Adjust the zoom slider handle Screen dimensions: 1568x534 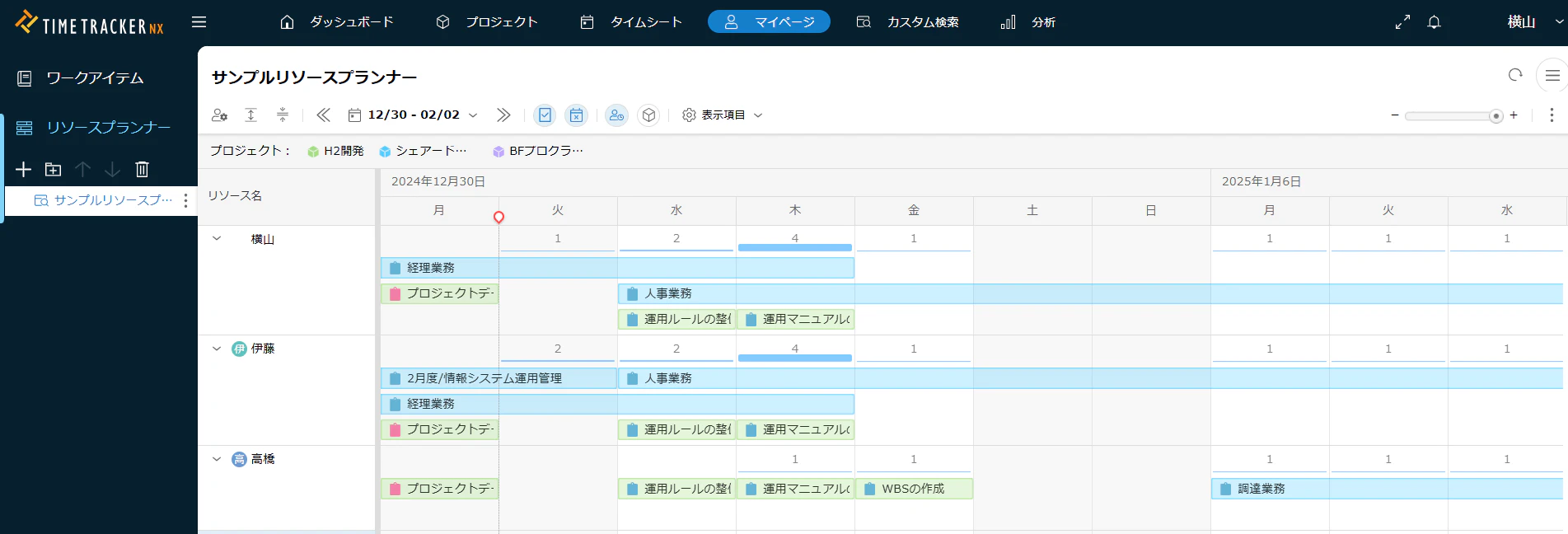[1496, 116]
